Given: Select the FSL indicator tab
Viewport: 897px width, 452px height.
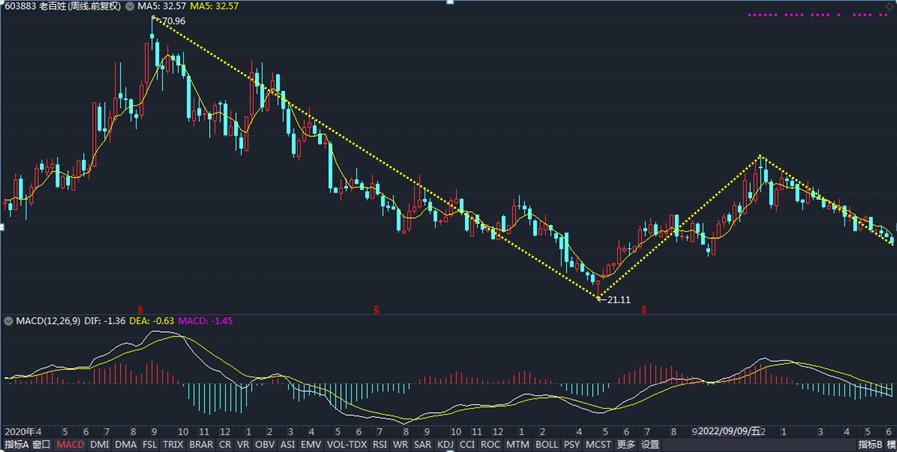Looking at the screenshot, I should point(149,445).
